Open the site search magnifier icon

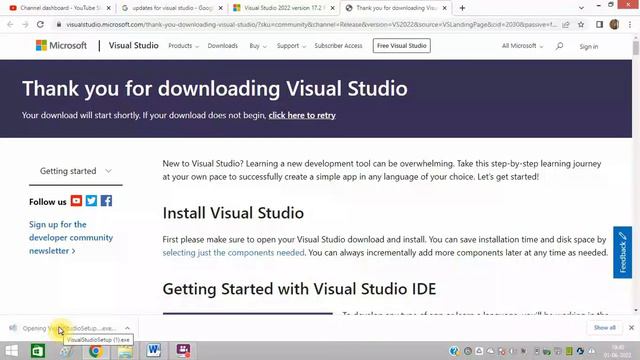tap(560, 46)
